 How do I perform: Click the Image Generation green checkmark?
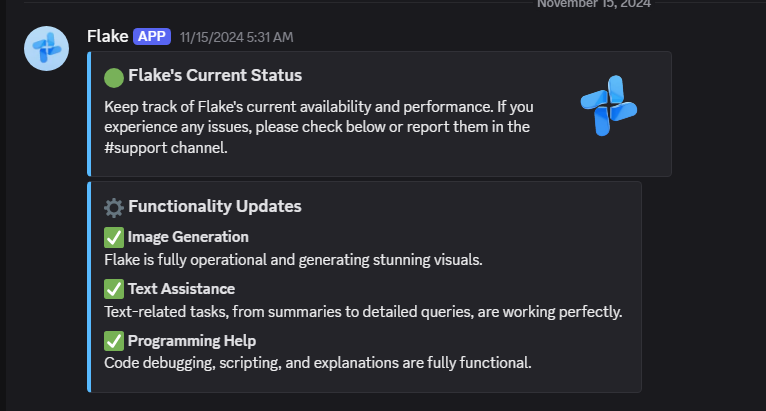(114, 238)
